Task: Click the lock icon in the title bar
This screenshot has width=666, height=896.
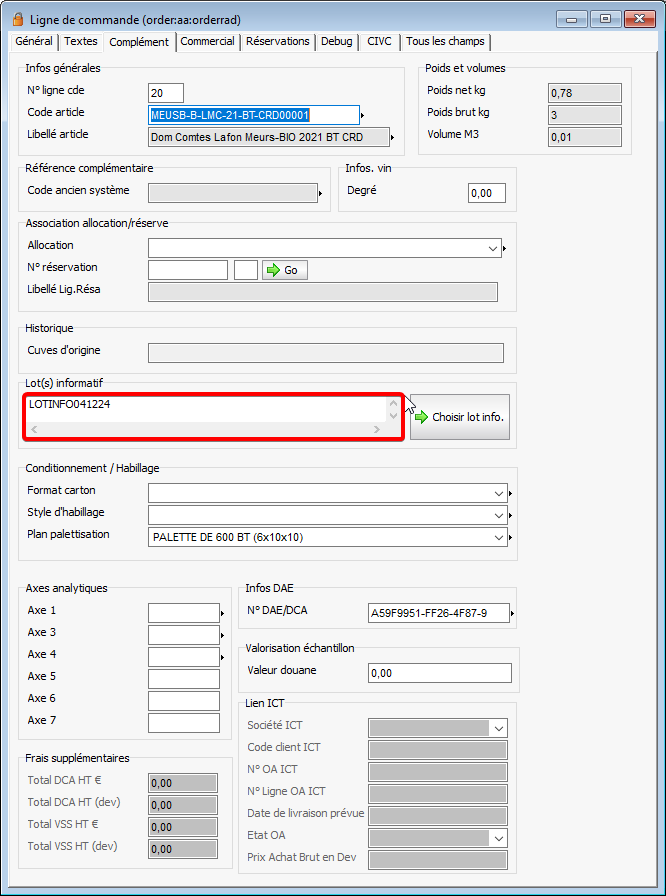Action: [x=17, y=18]
